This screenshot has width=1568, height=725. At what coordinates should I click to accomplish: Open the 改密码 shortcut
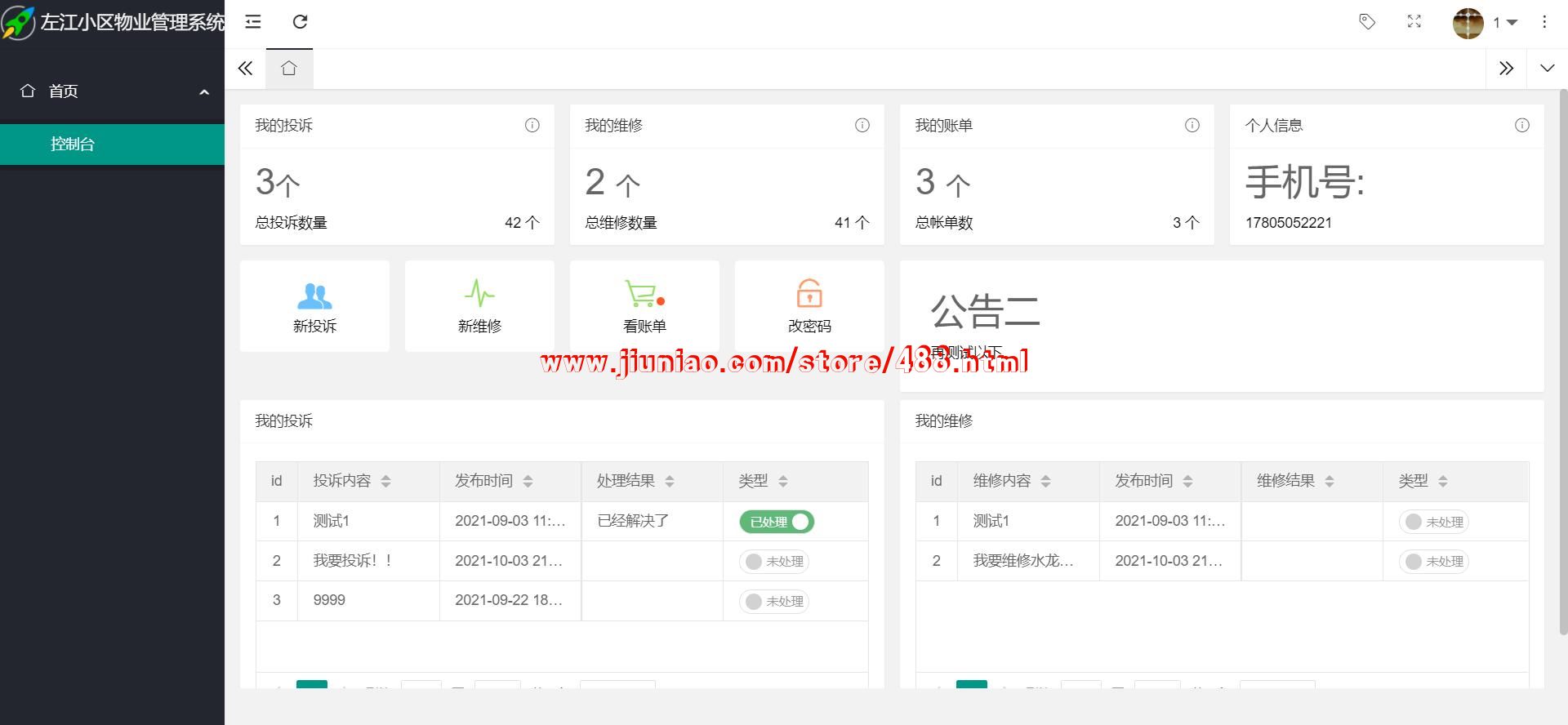click(x=808, y=307)
